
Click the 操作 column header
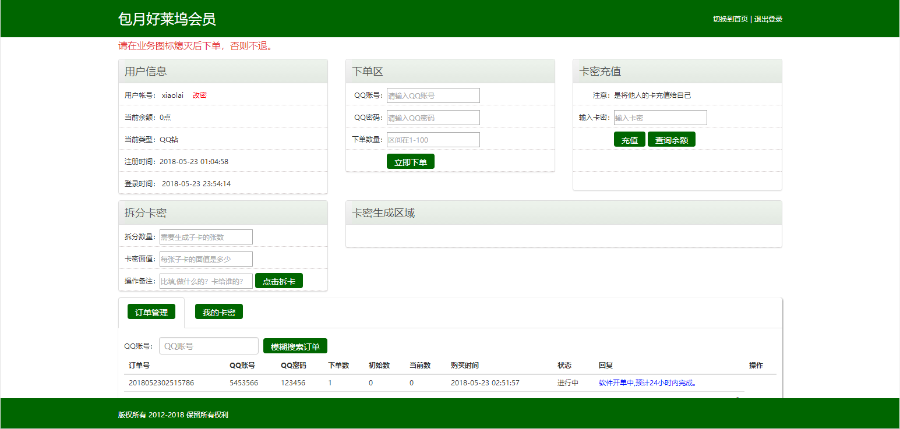coord(756,365)
